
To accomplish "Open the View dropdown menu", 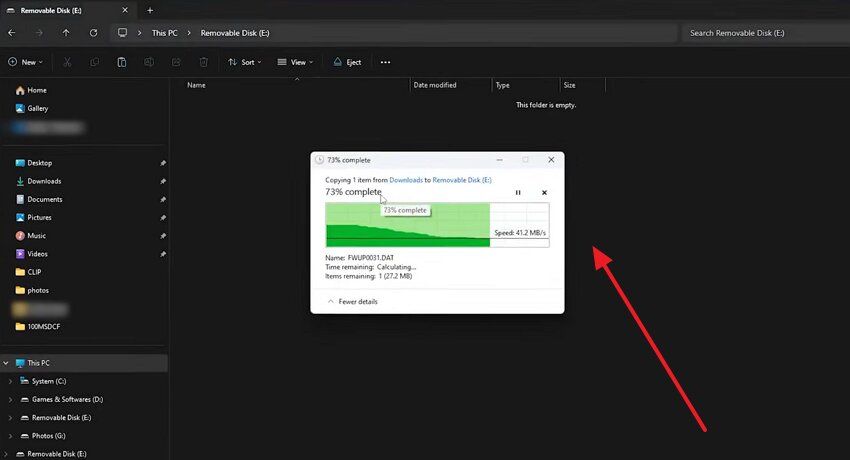I will tap(295, 62).
